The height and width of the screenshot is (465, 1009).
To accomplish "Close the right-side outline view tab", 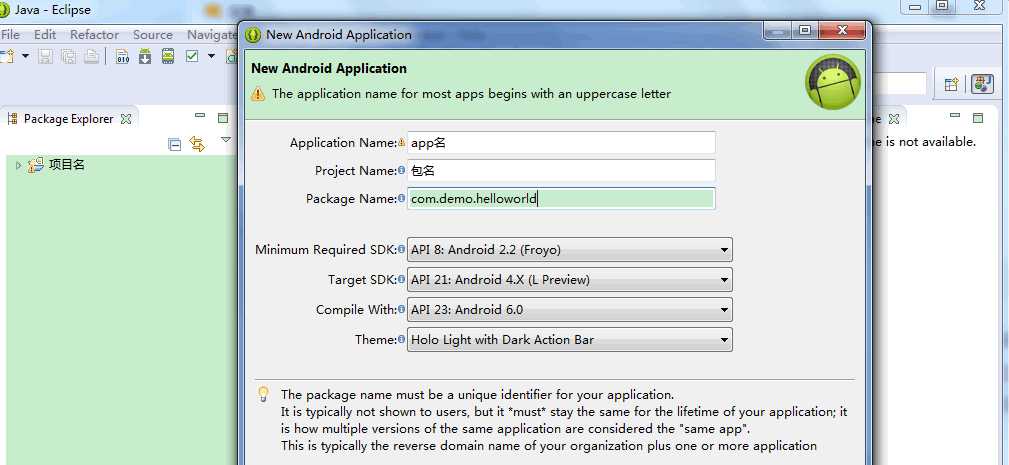I will click(893, 119).
